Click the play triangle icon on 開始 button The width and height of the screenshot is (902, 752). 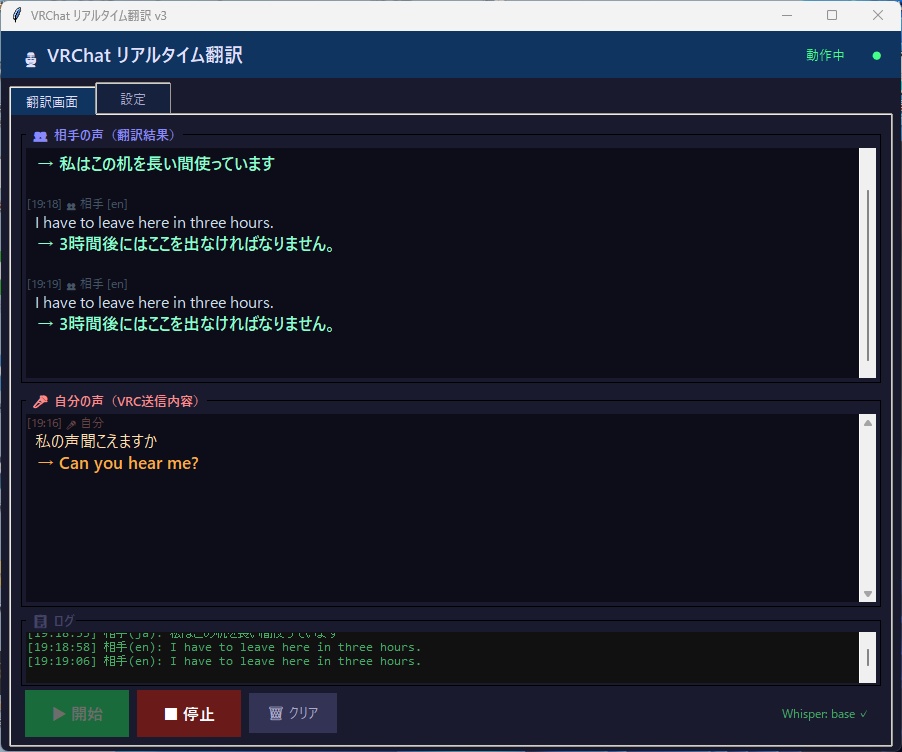pyautogui.click(x=58, y=713)
